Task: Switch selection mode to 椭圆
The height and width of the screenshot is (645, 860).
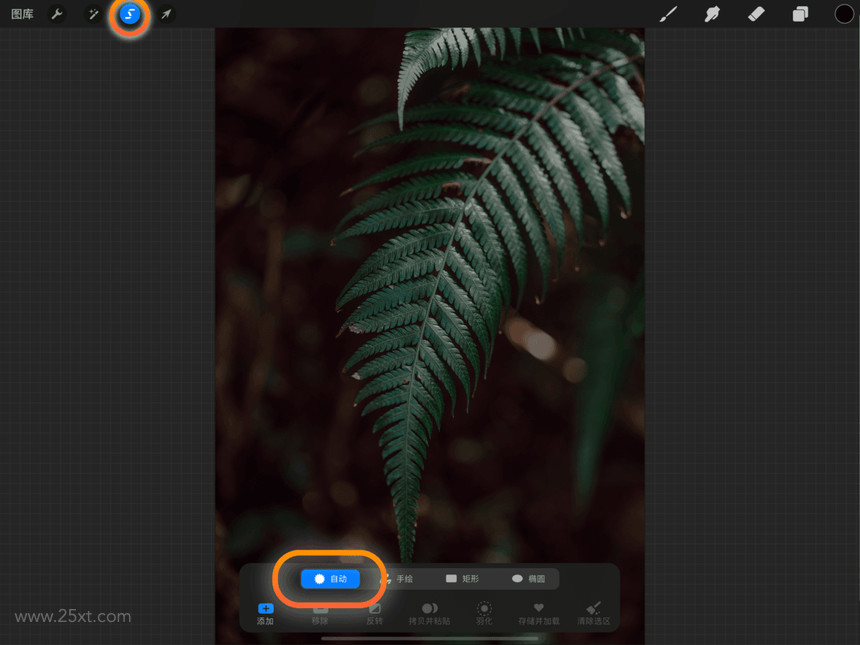Action: 528,579
